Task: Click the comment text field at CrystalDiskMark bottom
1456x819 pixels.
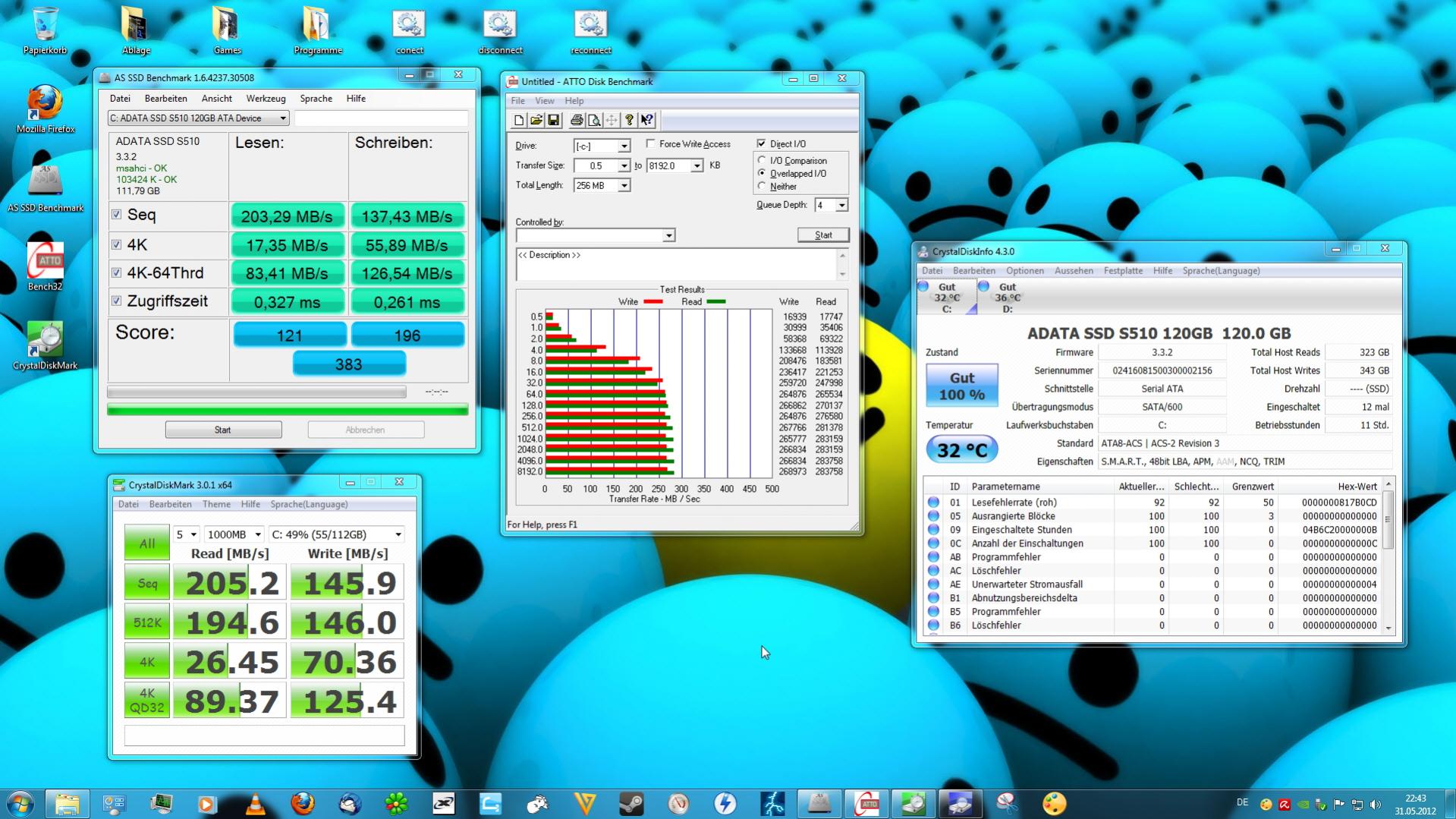Action: 264,736
